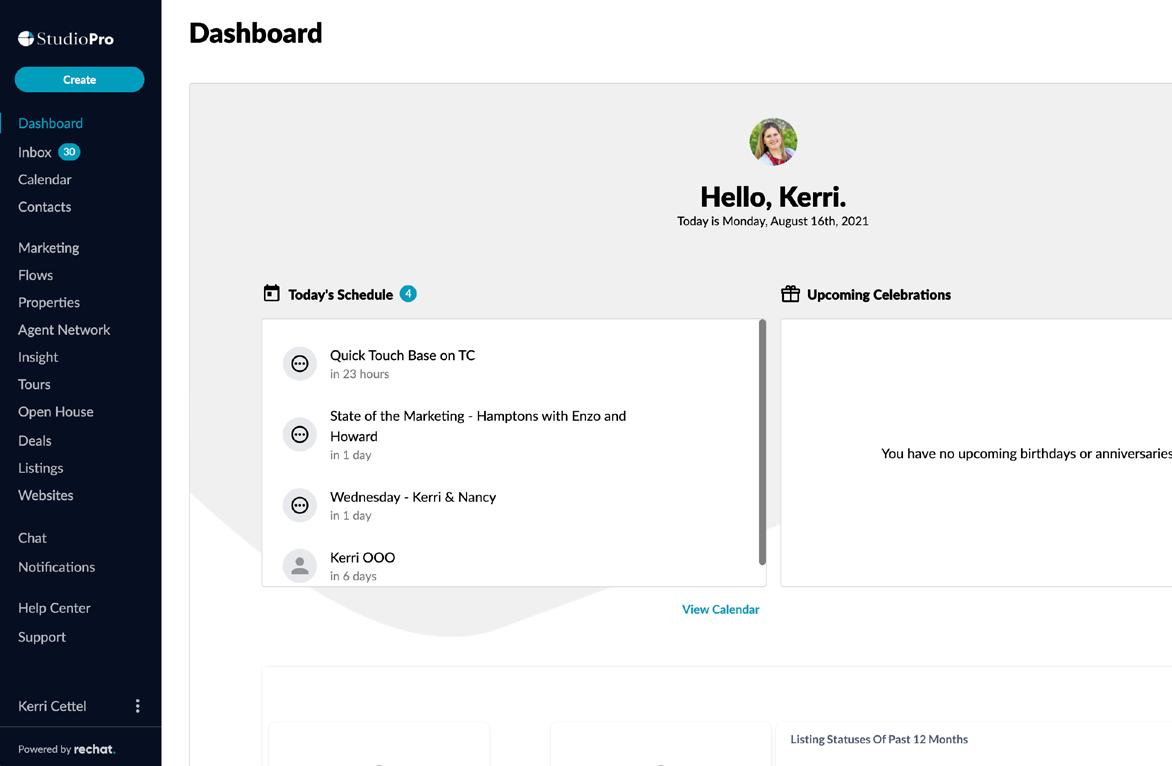Click the Kerri Cettel account name
The image size is (1172, 766).
point(52,706)
